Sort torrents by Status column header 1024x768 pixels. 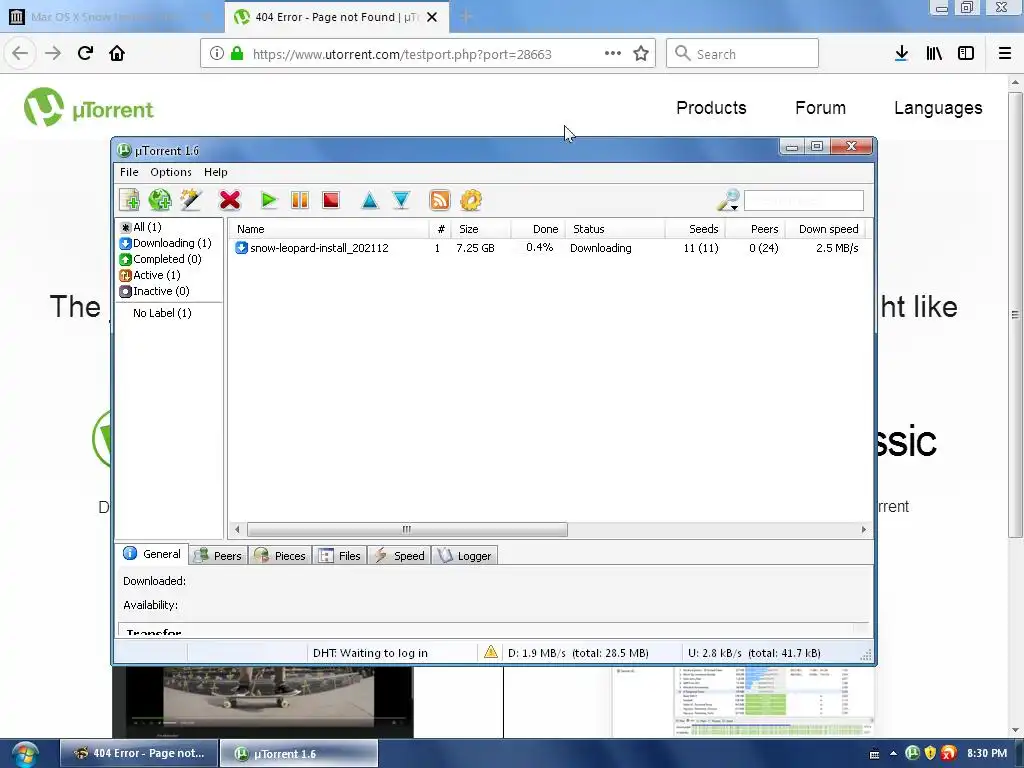click(x=615, y=229)
